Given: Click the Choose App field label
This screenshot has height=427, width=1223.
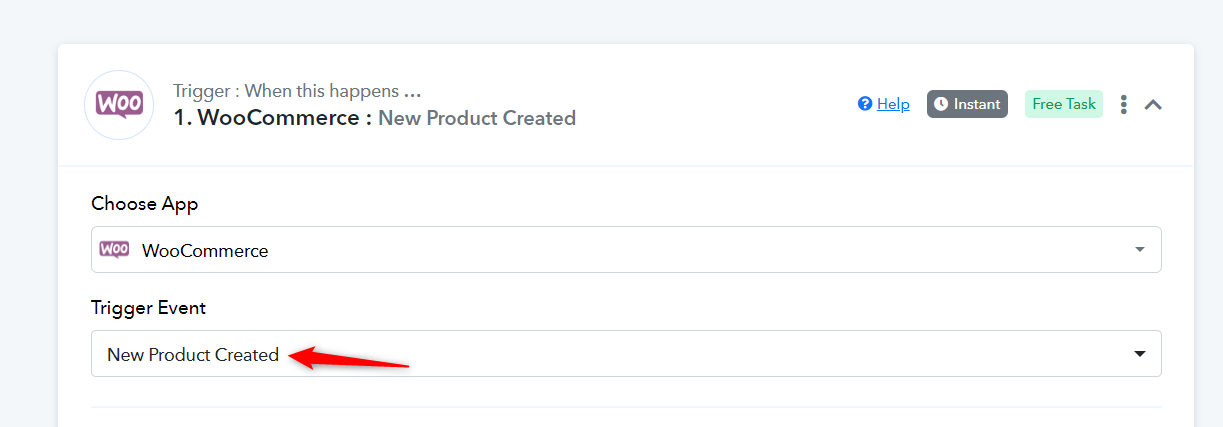Looking at the screenshot, I should (x=145, y=203).
